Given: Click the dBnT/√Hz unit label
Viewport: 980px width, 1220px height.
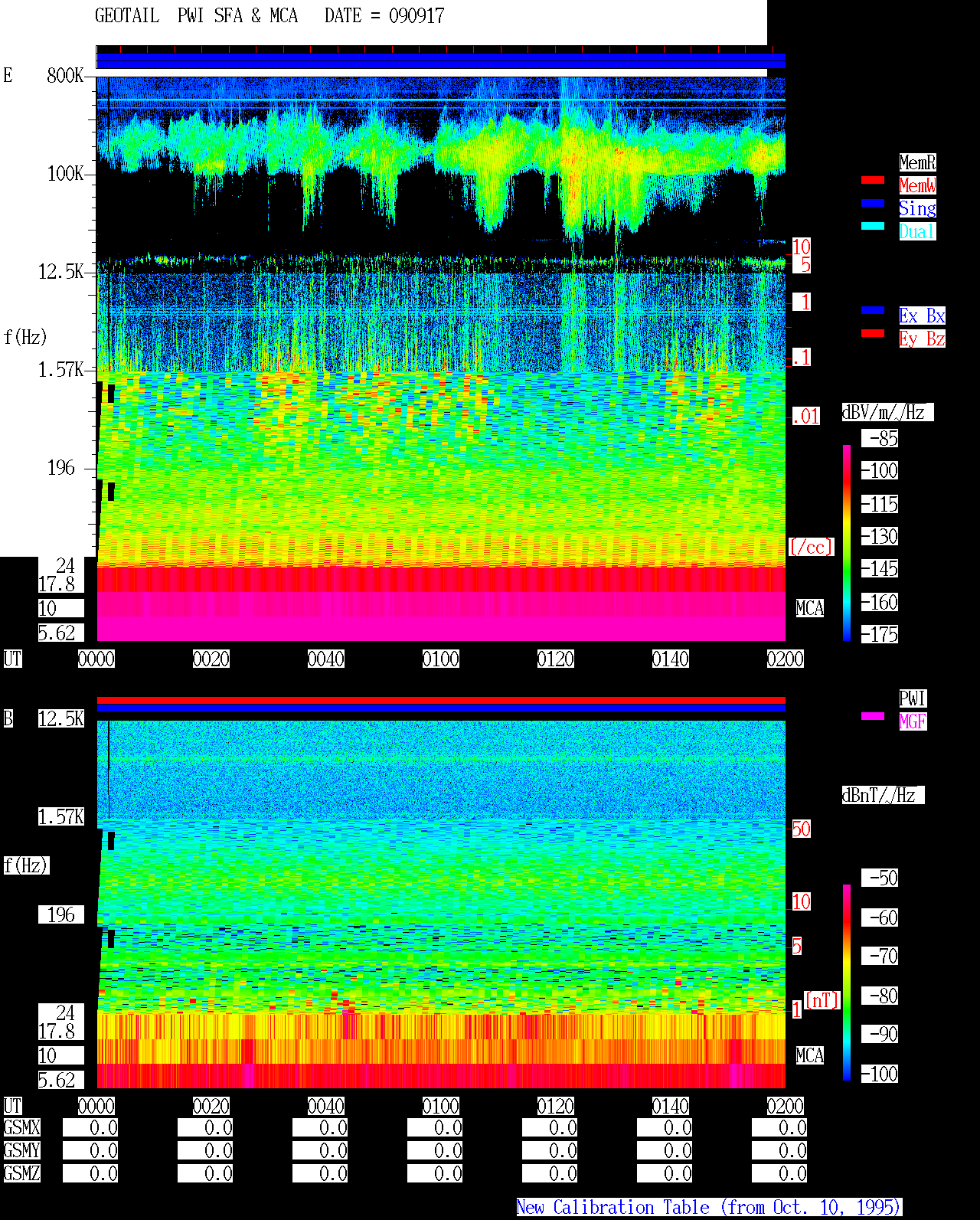Looking at the screenshot, I should click(x=883, y=795).
